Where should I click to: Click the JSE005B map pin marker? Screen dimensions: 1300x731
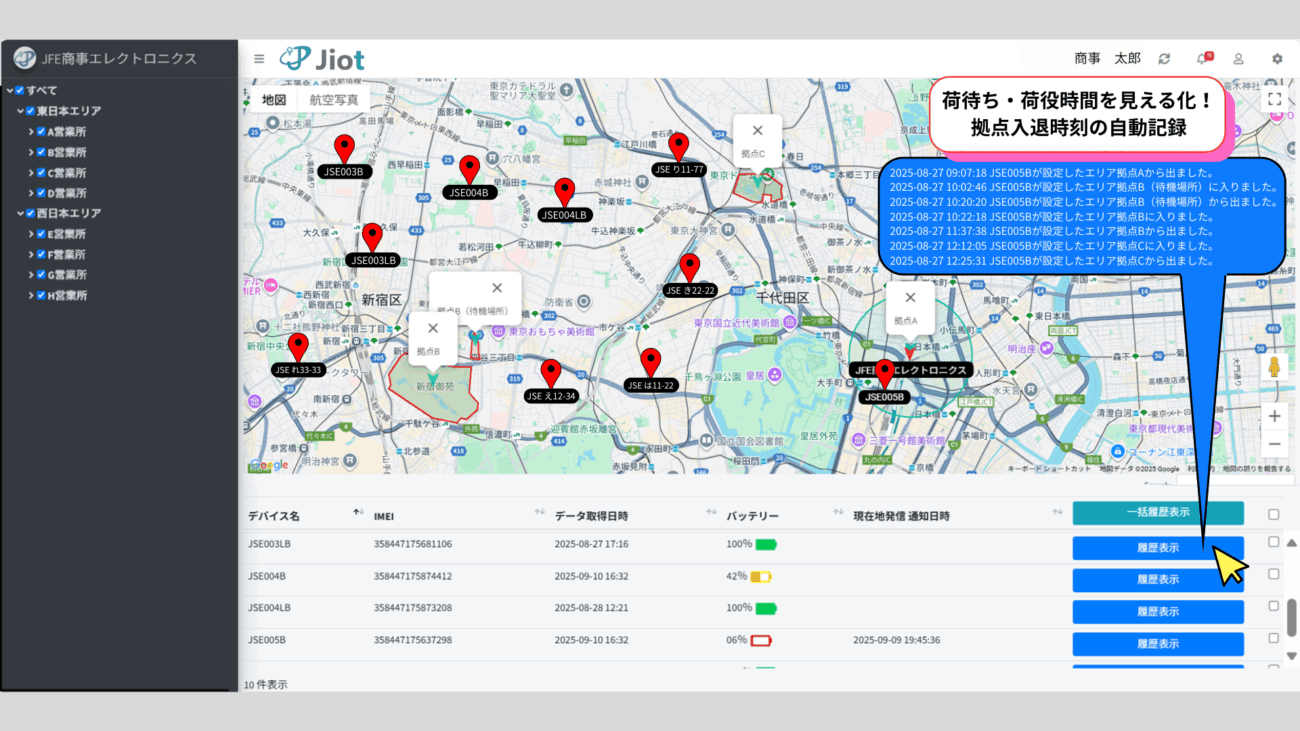pos(884,374)
